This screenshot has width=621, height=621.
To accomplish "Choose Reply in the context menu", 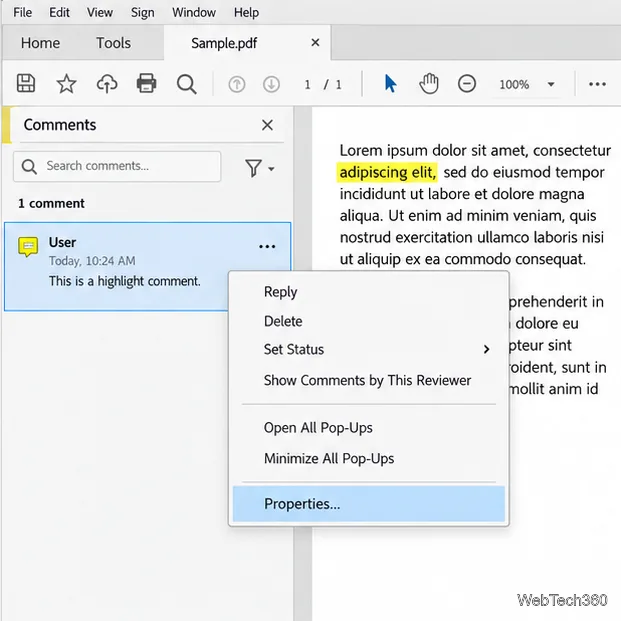I will pyautogui.click(x=368, y=292).
